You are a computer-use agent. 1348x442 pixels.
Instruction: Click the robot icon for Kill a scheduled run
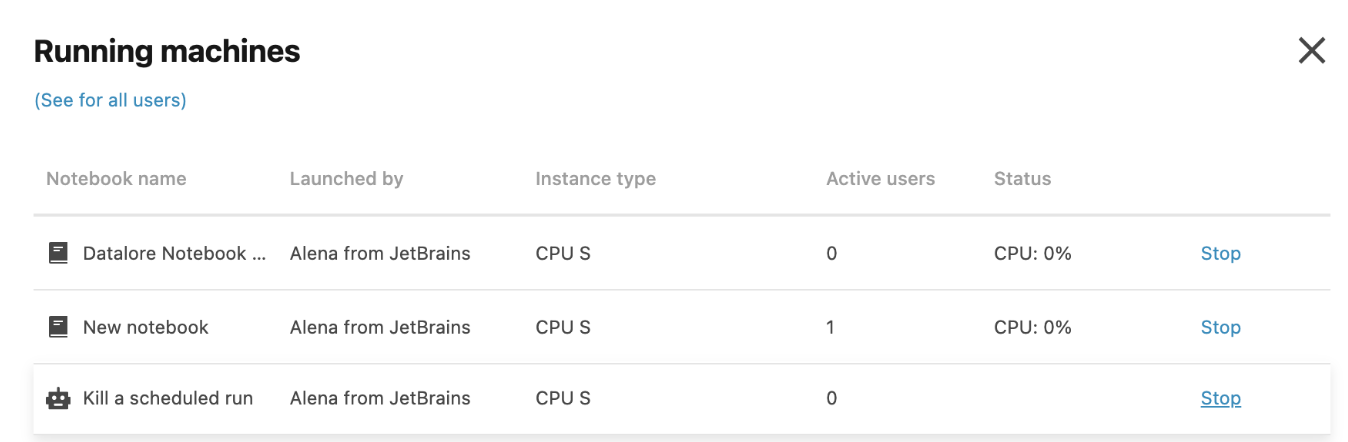point(59,399)
